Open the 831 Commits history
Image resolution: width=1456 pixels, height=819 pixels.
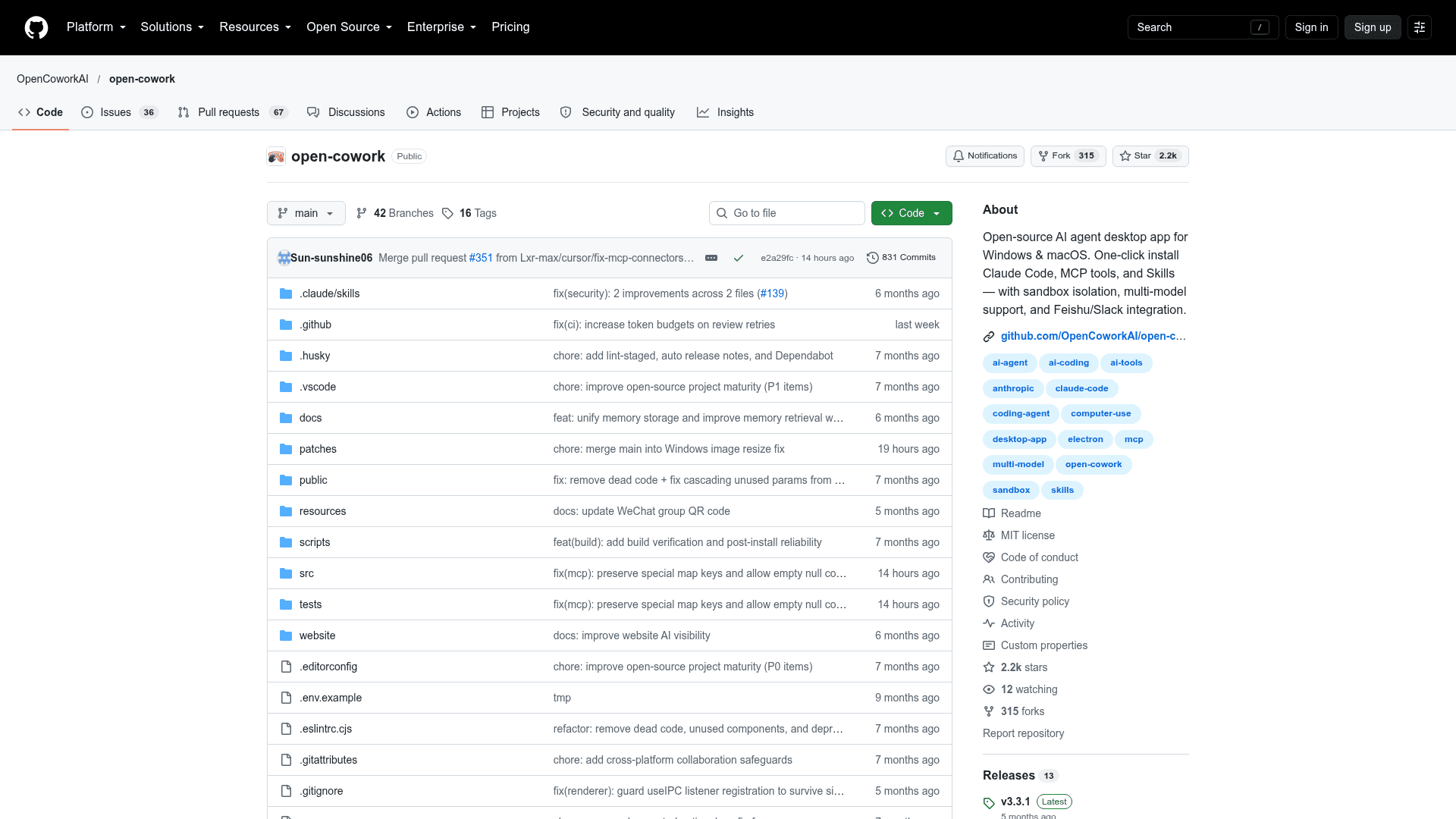901,258
